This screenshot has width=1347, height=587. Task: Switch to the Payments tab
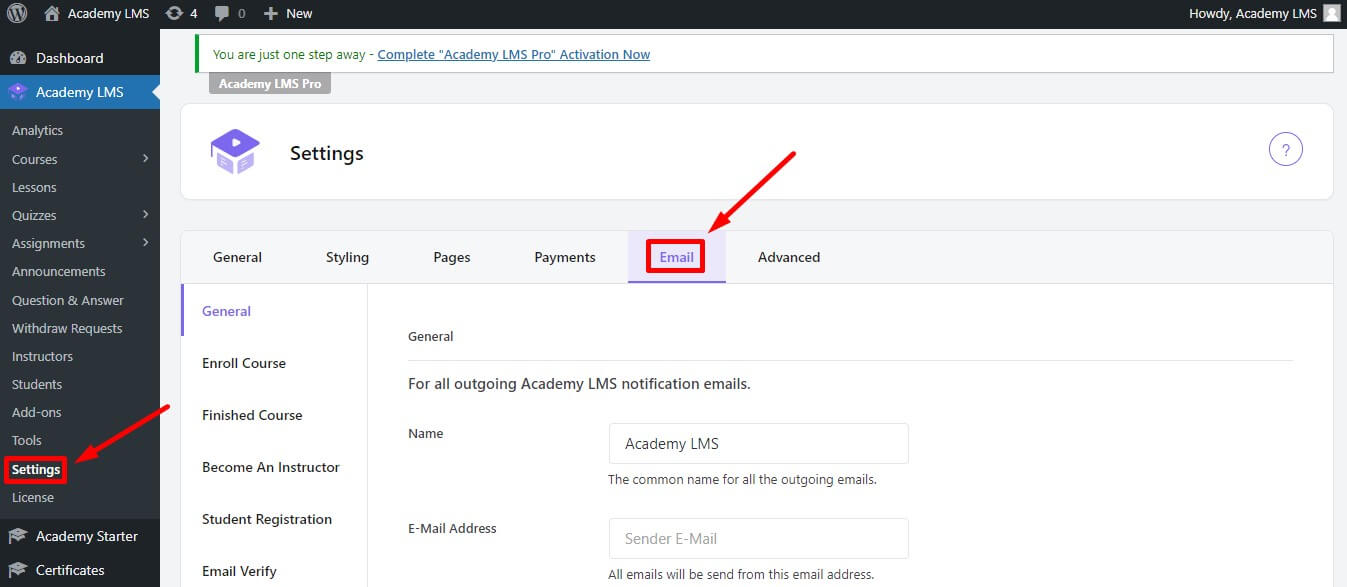pos(565,257)
